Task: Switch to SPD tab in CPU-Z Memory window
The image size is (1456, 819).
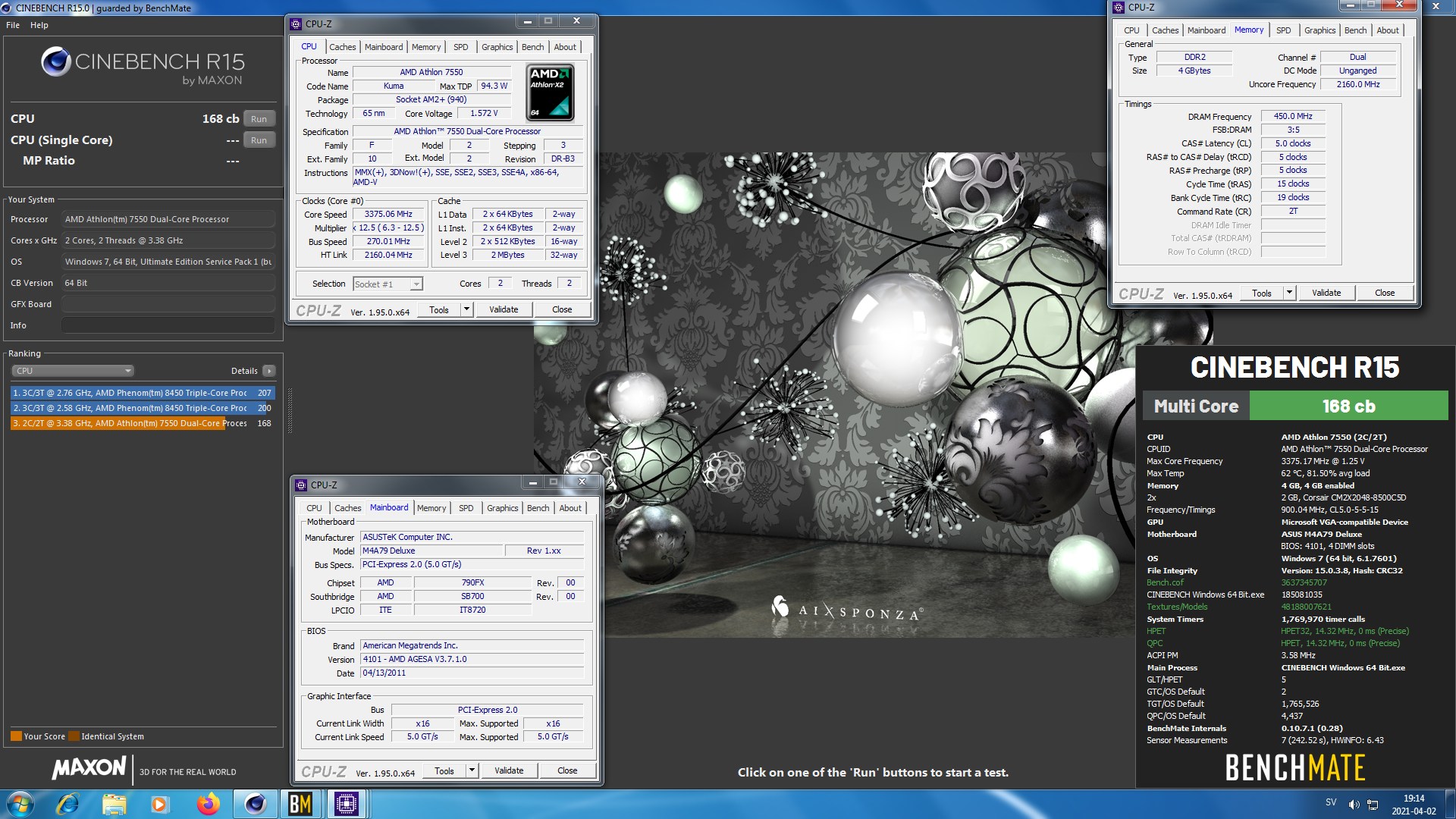Action: 1283,30
